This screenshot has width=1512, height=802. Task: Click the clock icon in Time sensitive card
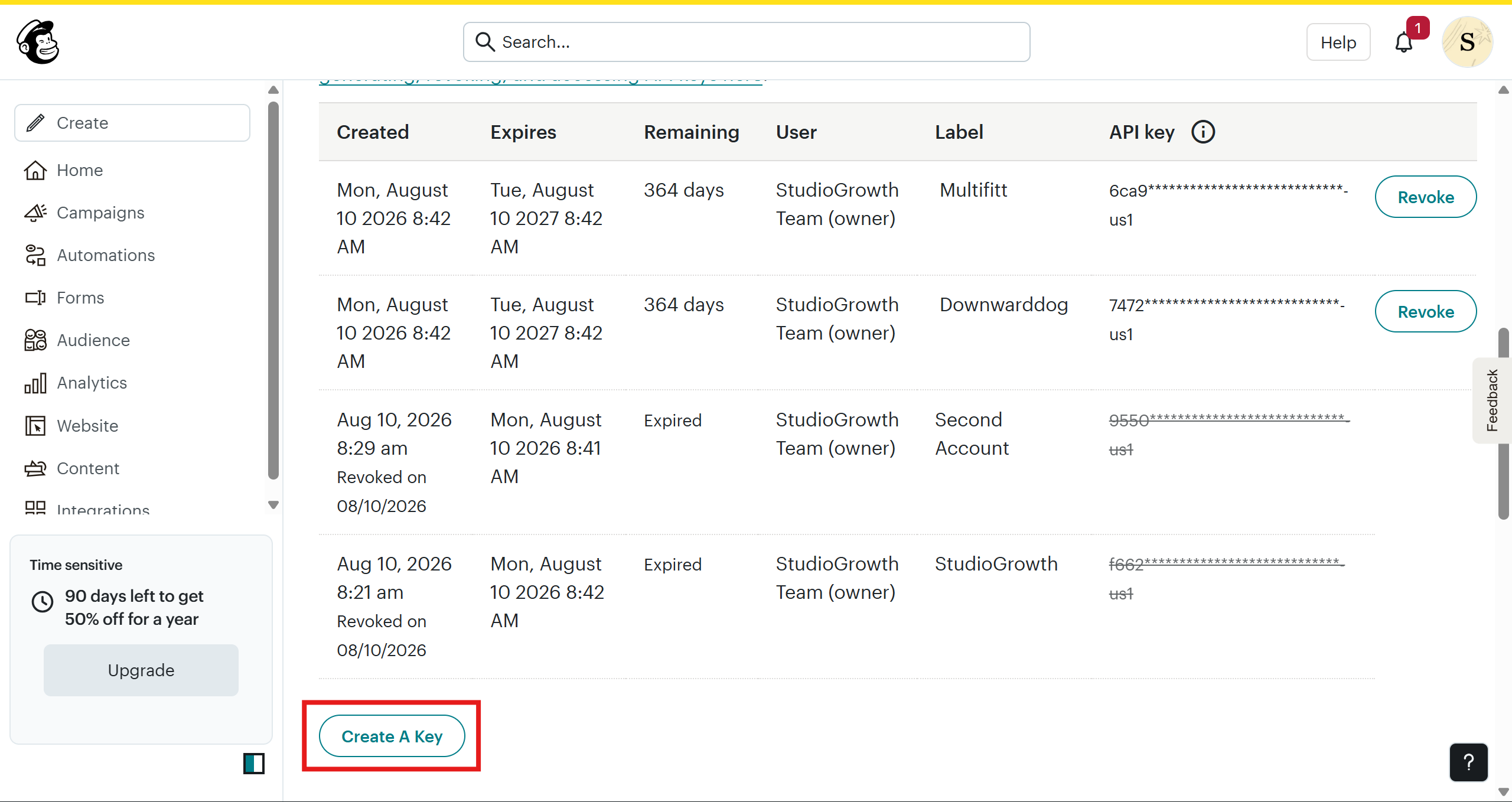(x=43, y=602)
